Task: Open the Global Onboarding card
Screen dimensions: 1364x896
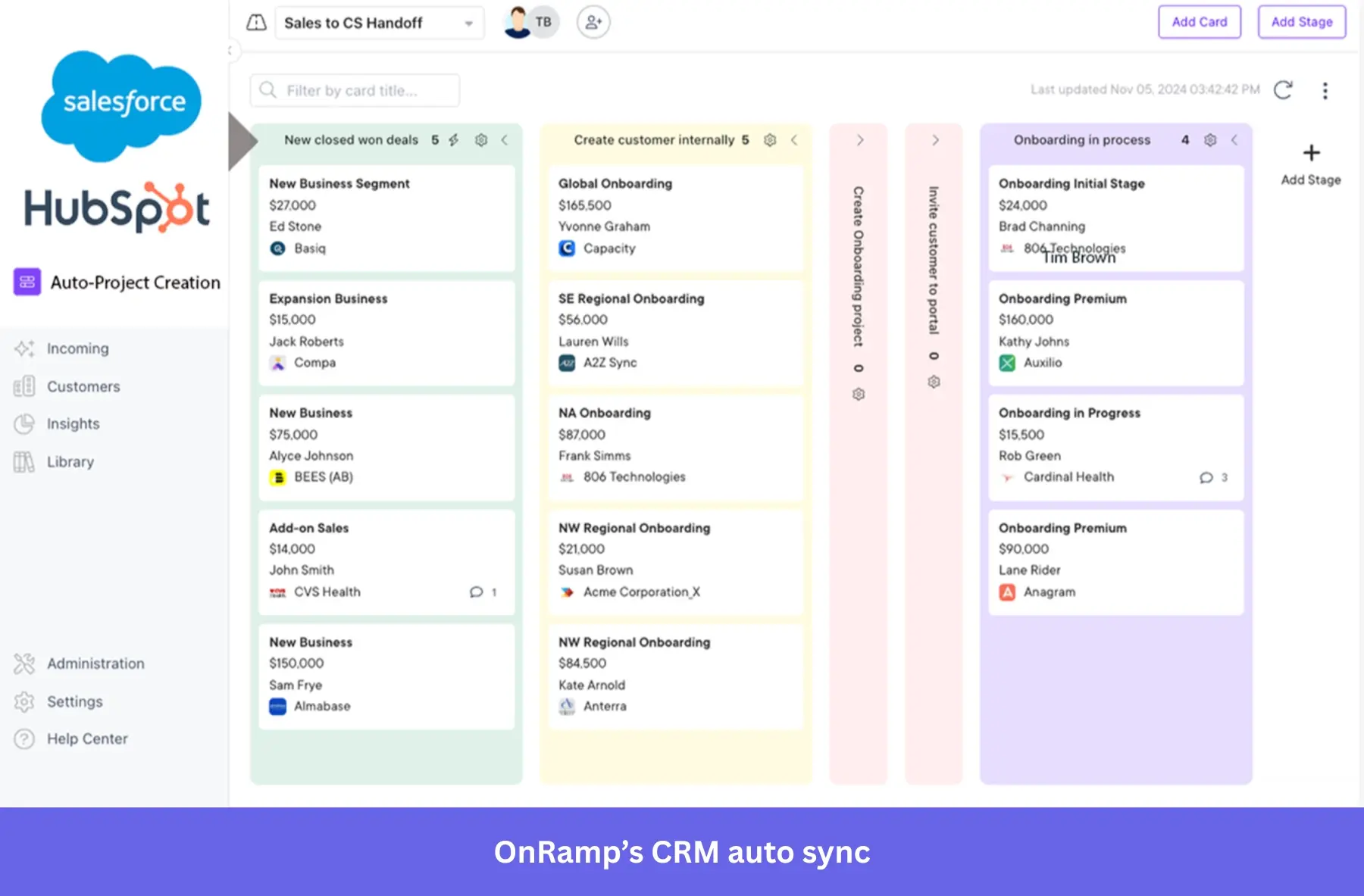Action: point(675,217)
